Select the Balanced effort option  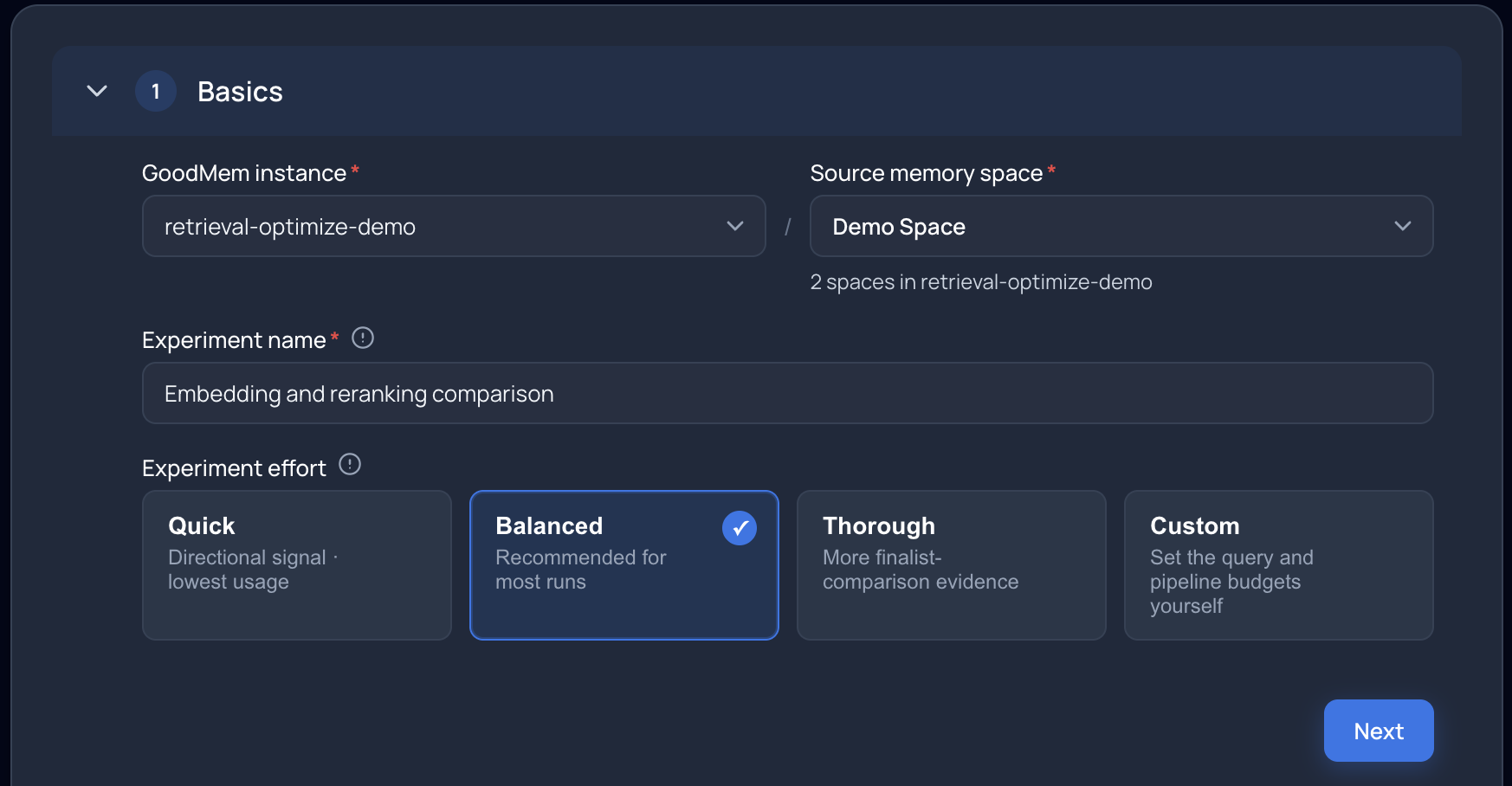tap(624, 565)
